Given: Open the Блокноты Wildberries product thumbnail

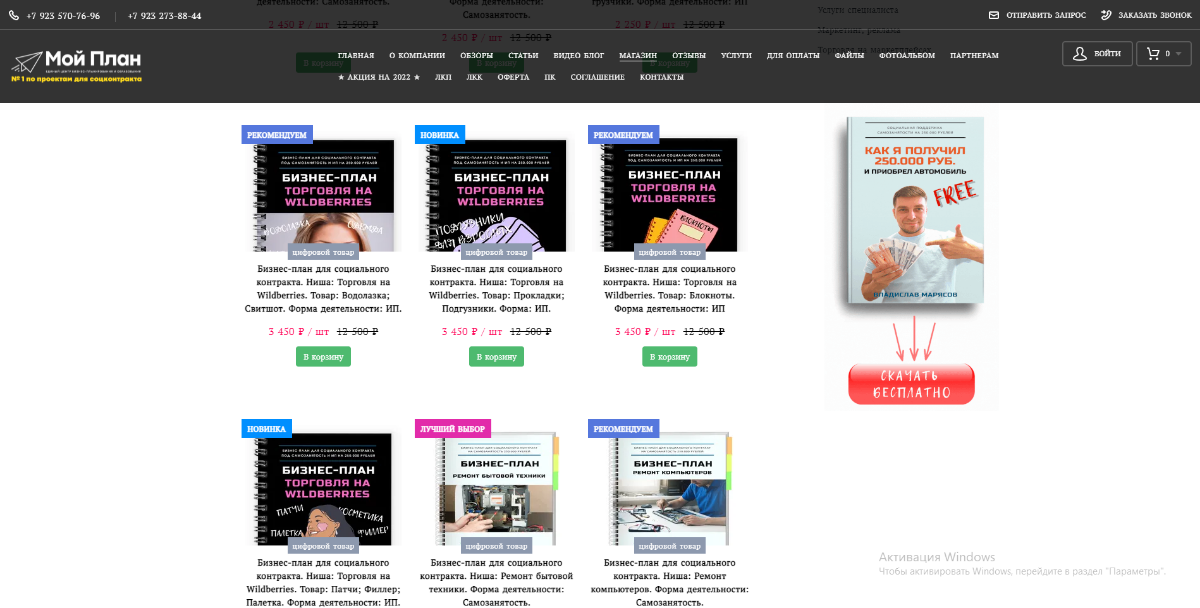Looking at the screenshot, I should 669,195.
